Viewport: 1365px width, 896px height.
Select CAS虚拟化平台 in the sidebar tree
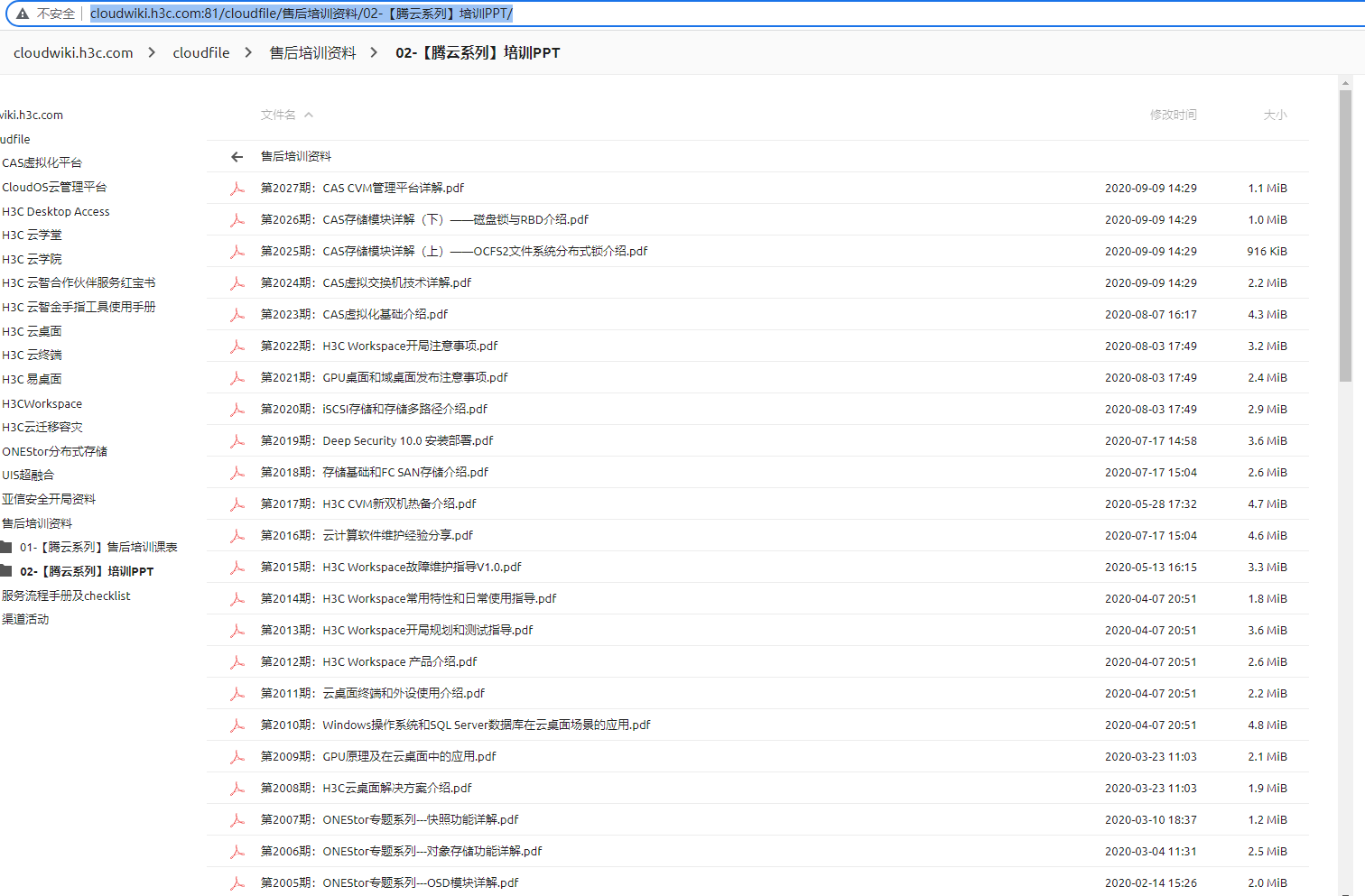pos(42,163)
